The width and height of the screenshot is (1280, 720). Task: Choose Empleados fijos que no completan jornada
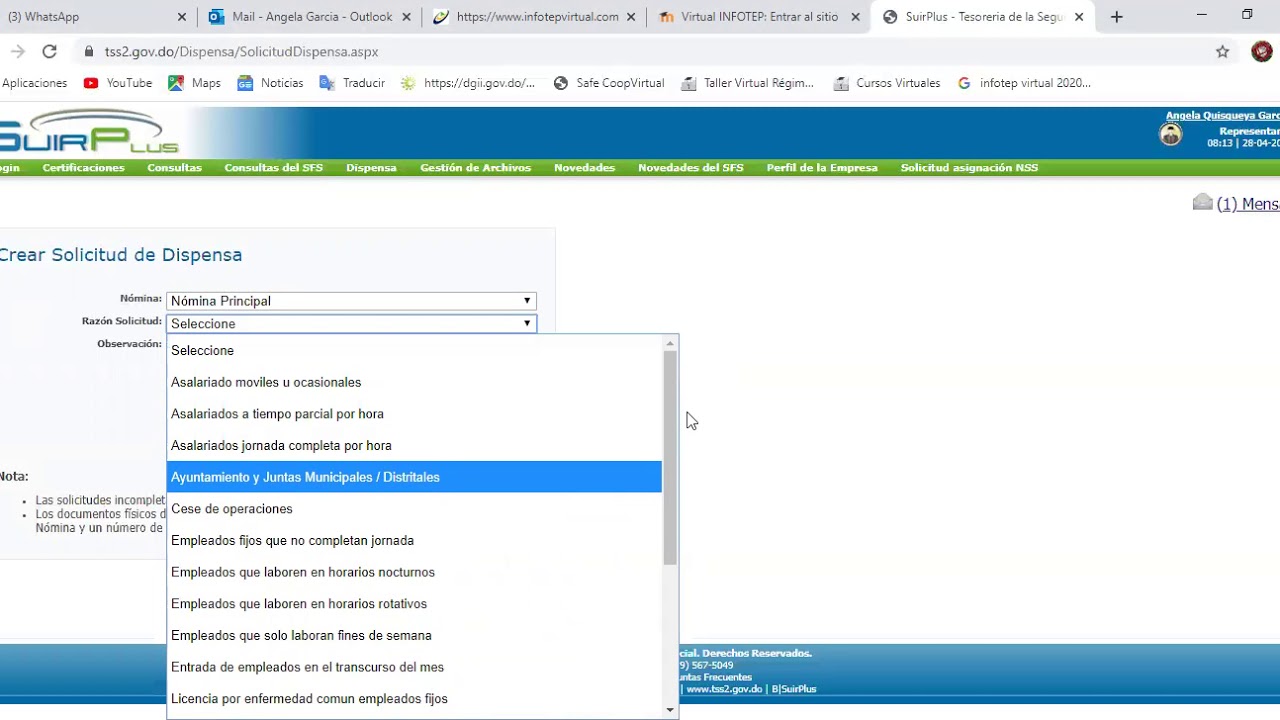coord(414,541)
